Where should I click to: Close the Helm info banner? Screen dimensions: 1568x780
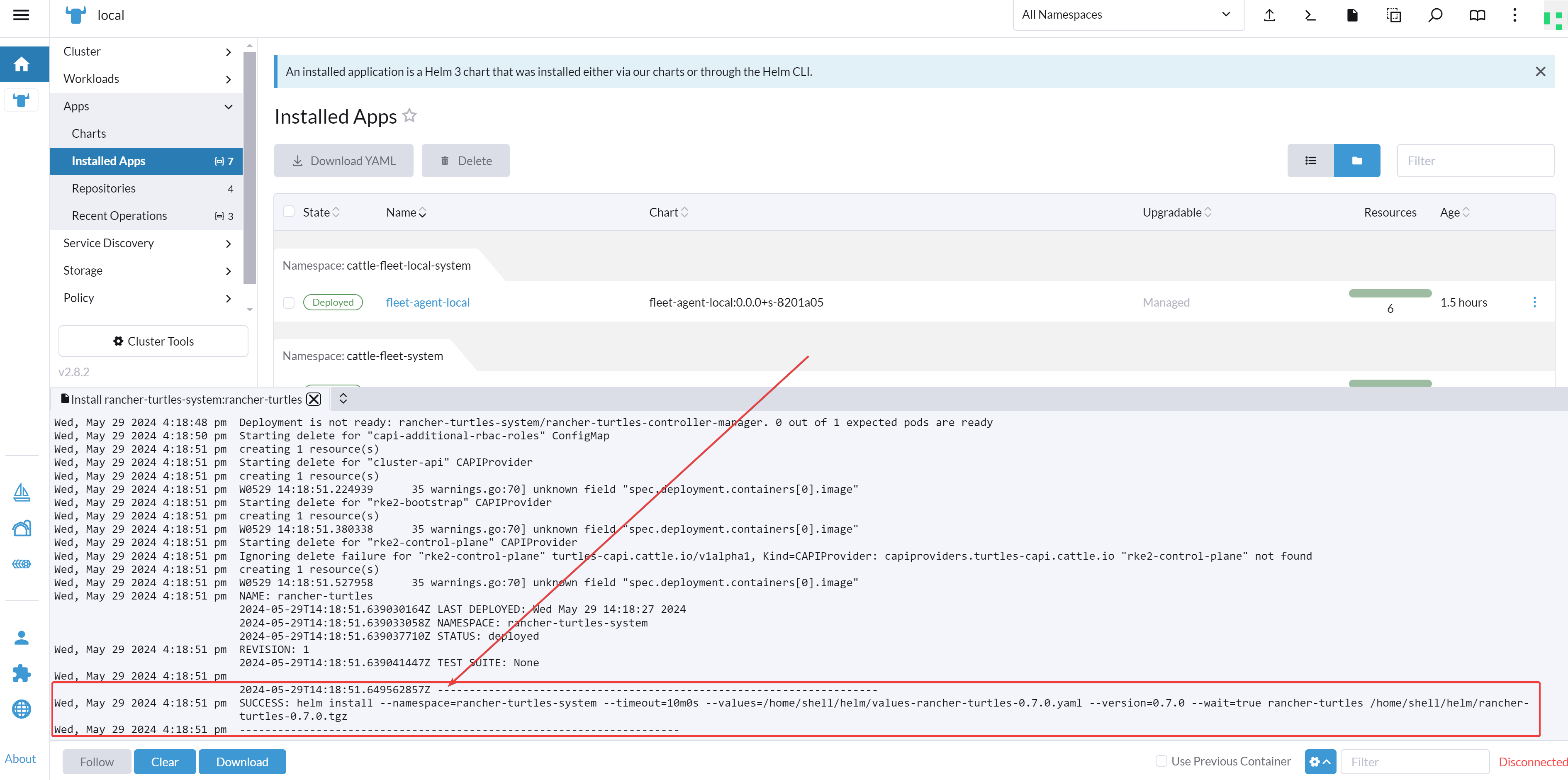1540,72
